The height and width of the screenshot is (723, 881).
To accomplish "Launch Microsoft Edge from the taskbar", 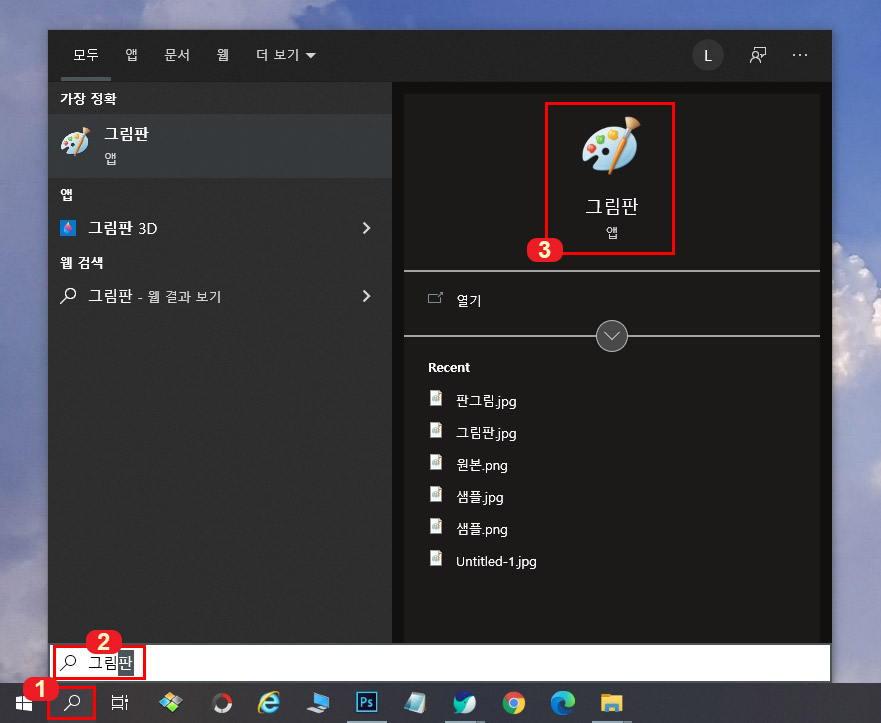I will (562, 702).
